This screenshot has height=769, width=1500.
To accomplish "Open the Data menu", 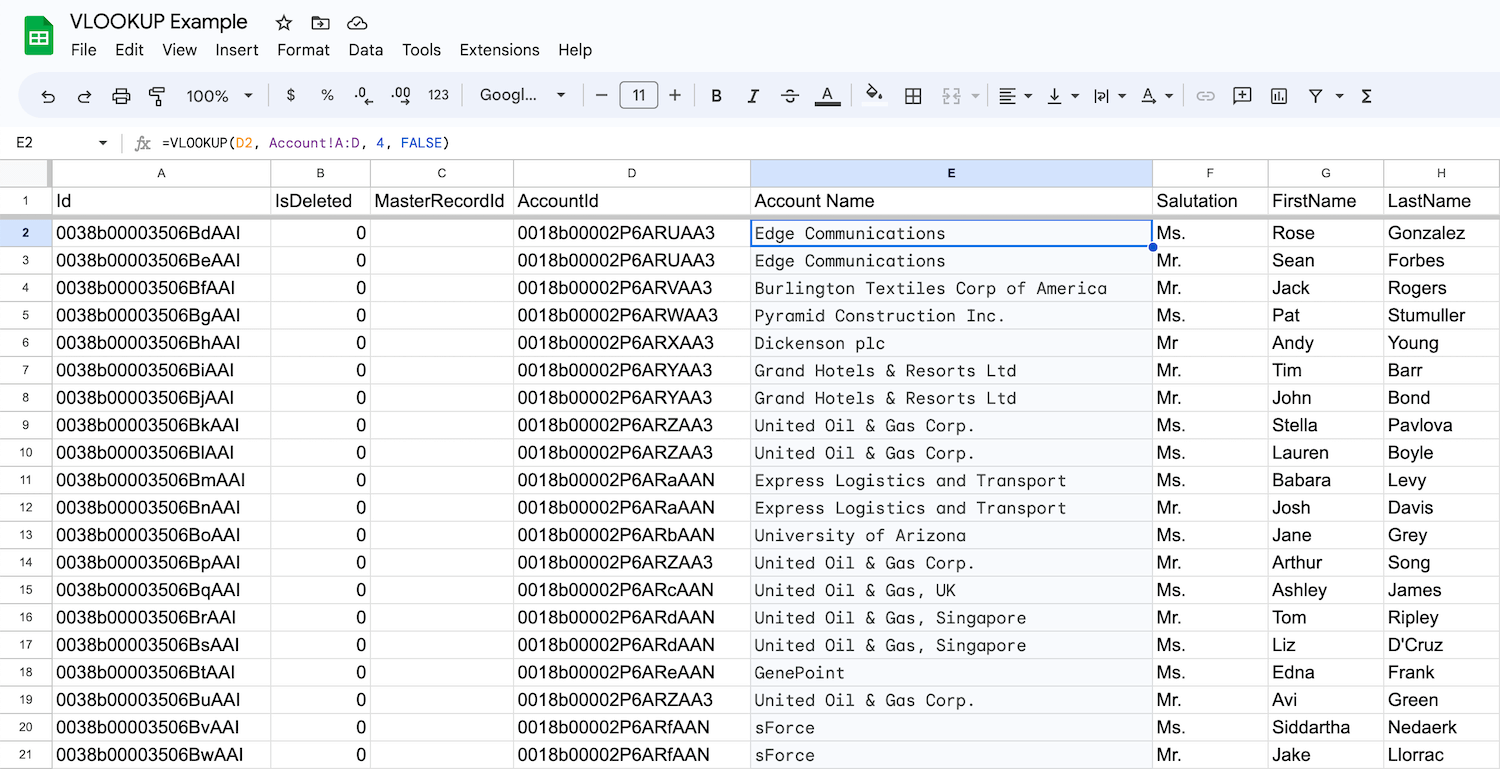I will tap(366, 50).
